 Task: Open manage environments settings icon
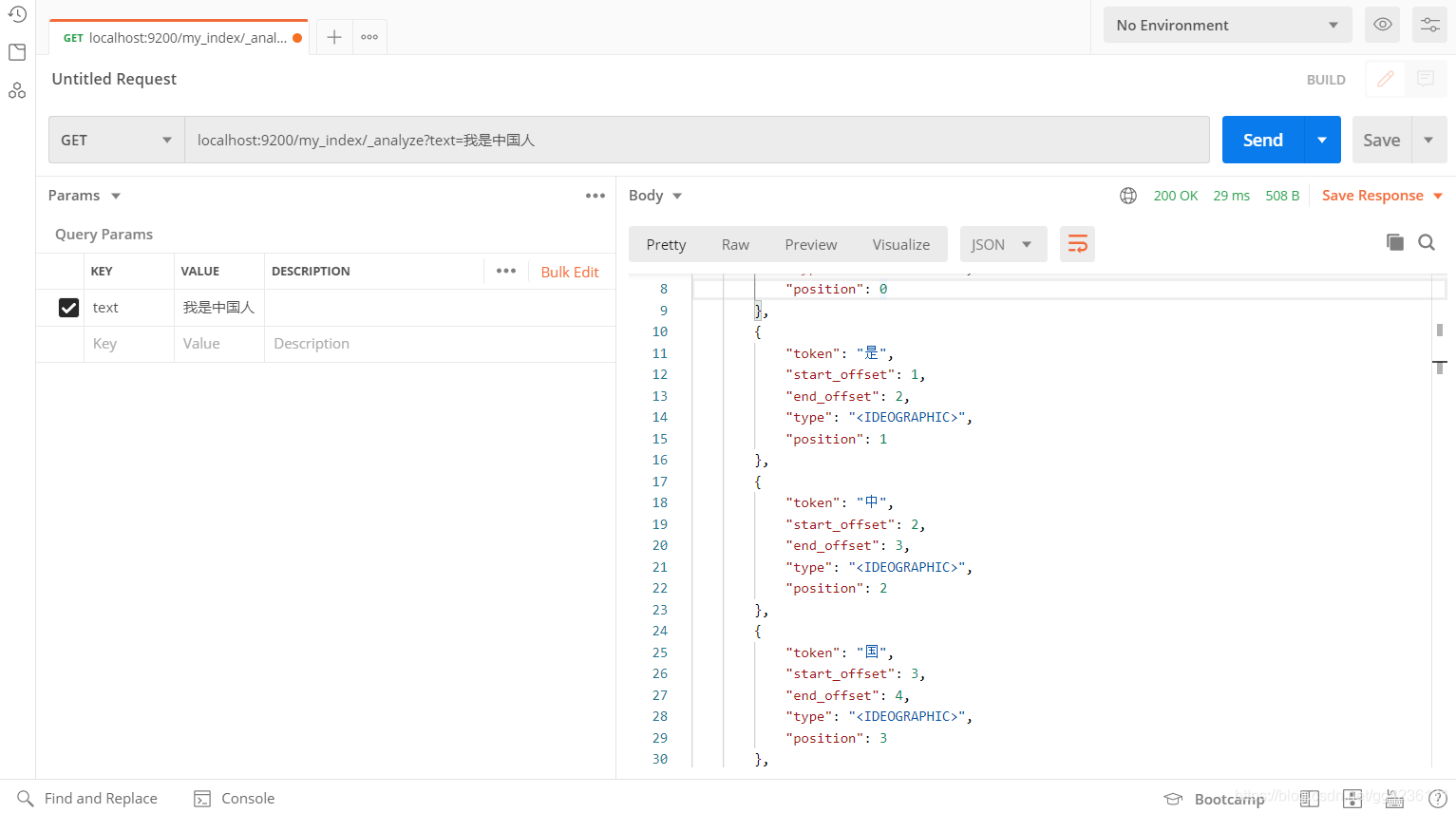coord(1429,25)
